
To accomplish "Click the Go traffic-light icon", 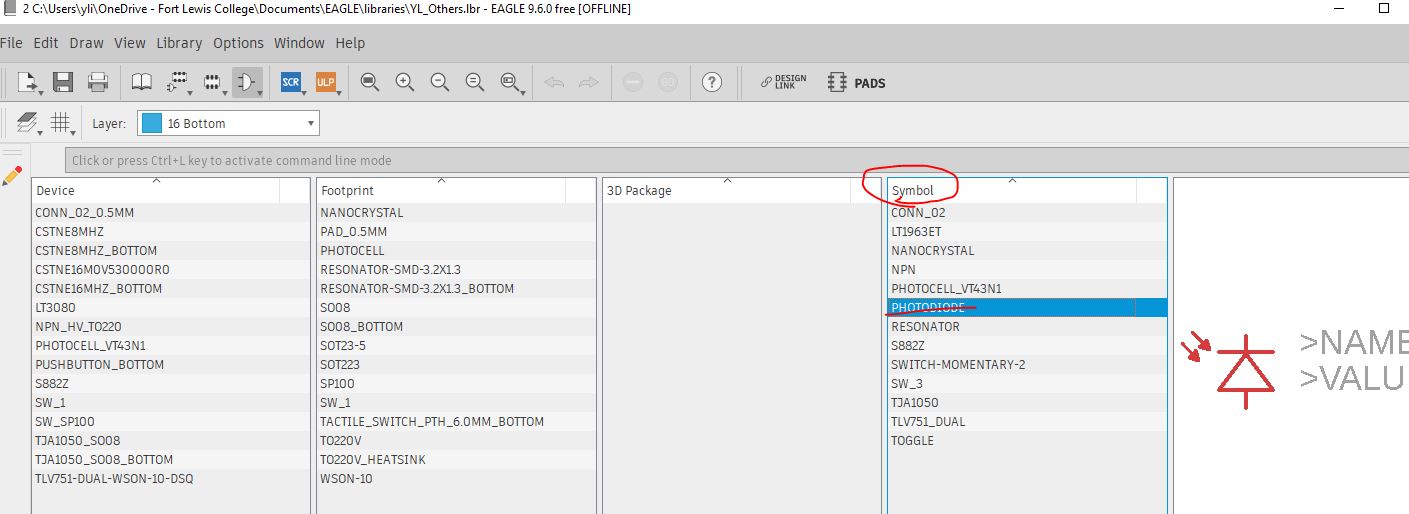I will pyautogui.click(x=668, y=82).
